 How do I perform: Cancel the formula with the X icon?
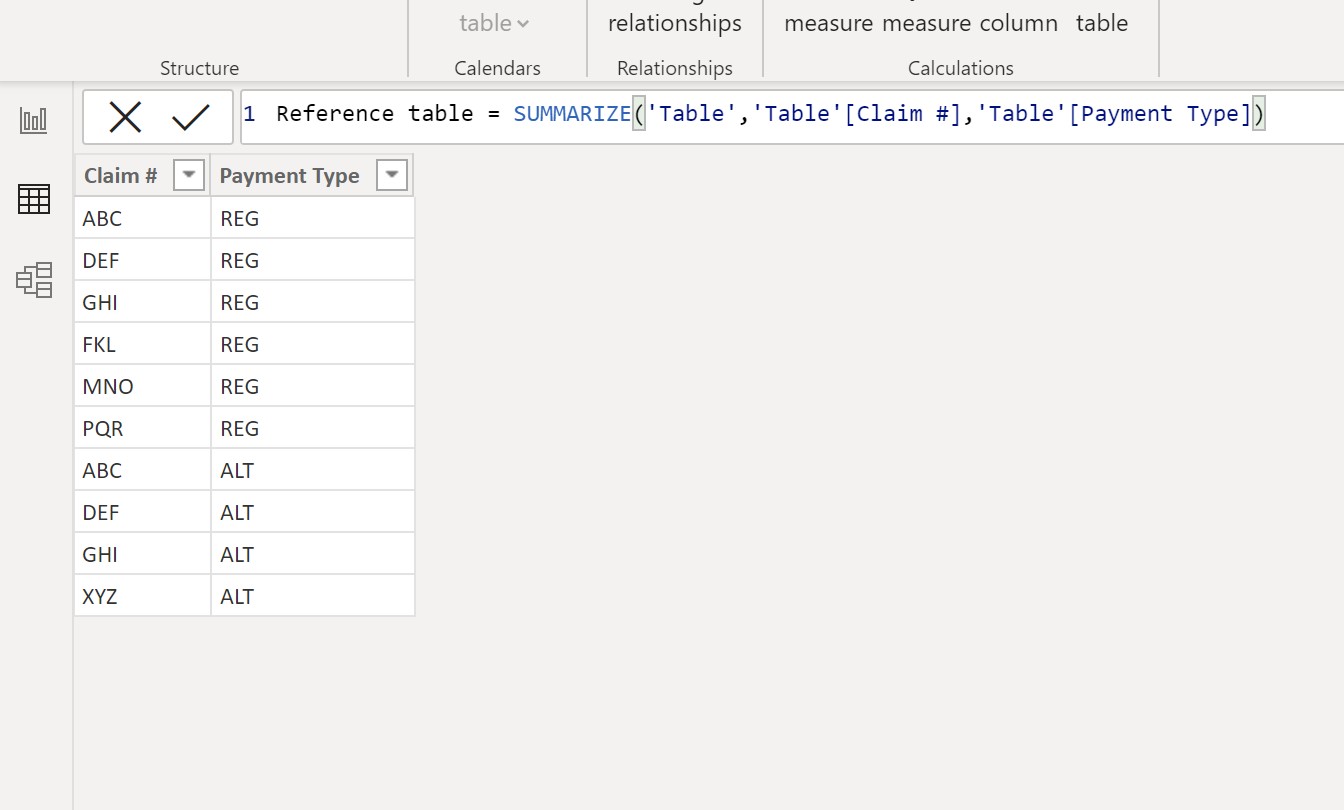pyautogui.click(x=125, y=118)
